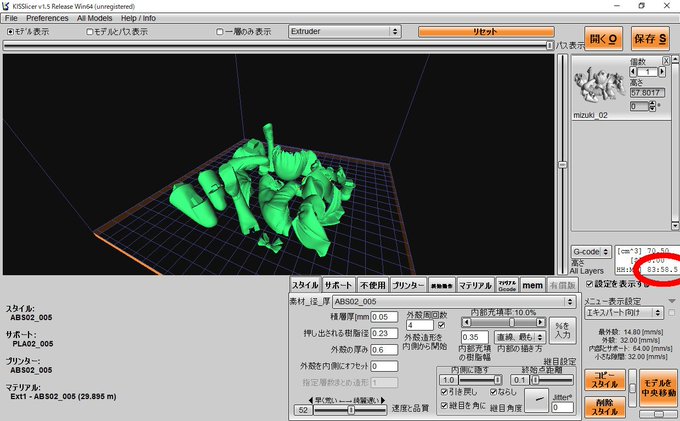Toggle 引き戻し checkbox
This screenshot has height=421, width=680.
444,392
